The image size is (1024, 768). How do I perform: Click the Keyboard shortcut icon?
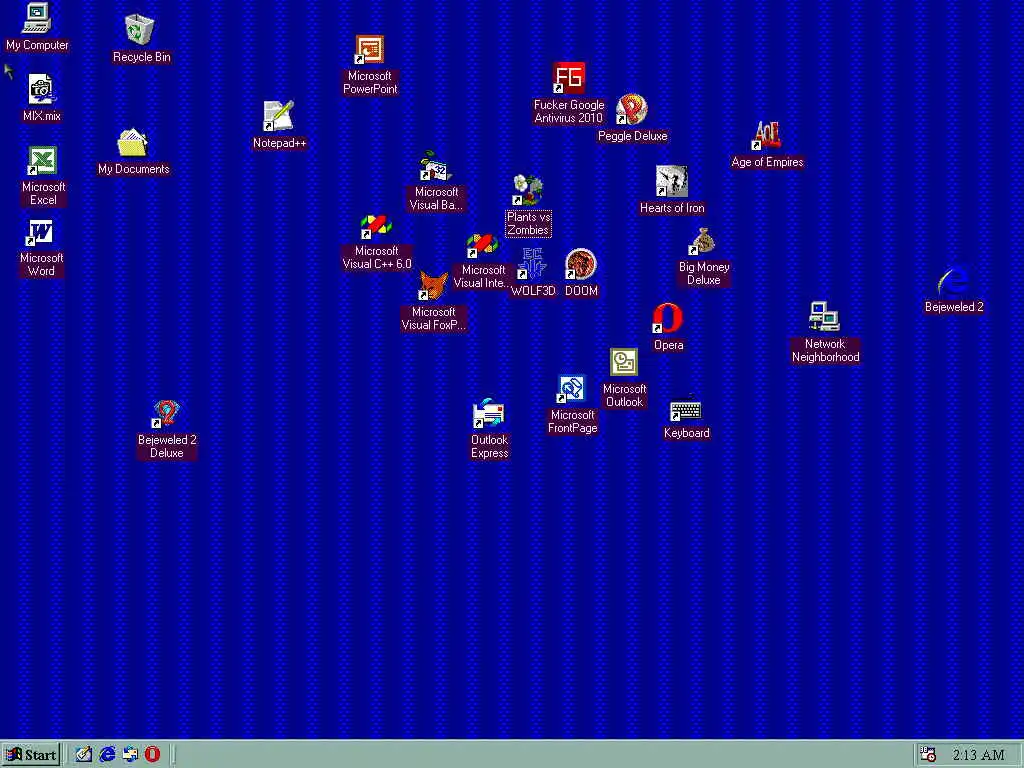tap(686, 411)
